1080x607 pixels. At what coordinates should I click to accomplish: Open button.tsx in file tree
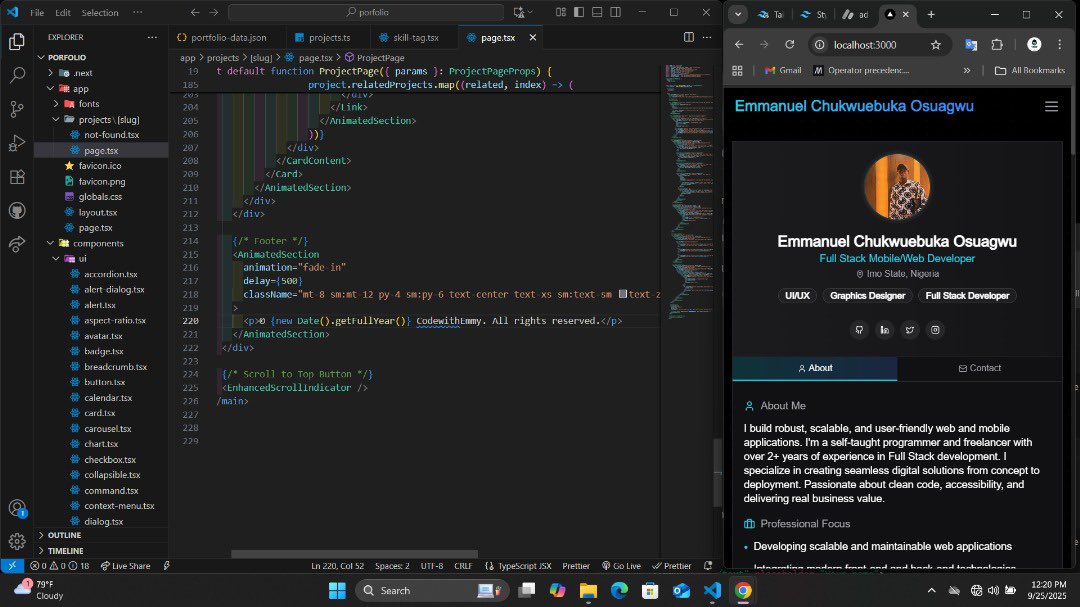pyautogui.click(x=104, y=382)
